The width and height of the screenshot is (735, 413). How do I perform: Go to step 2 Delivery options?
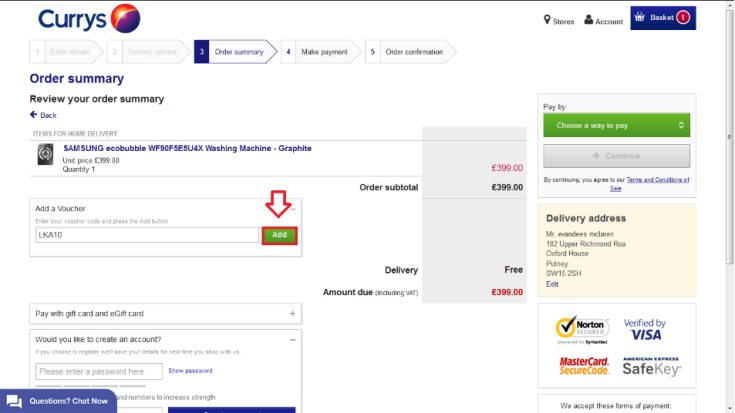[x=148, y=52]
